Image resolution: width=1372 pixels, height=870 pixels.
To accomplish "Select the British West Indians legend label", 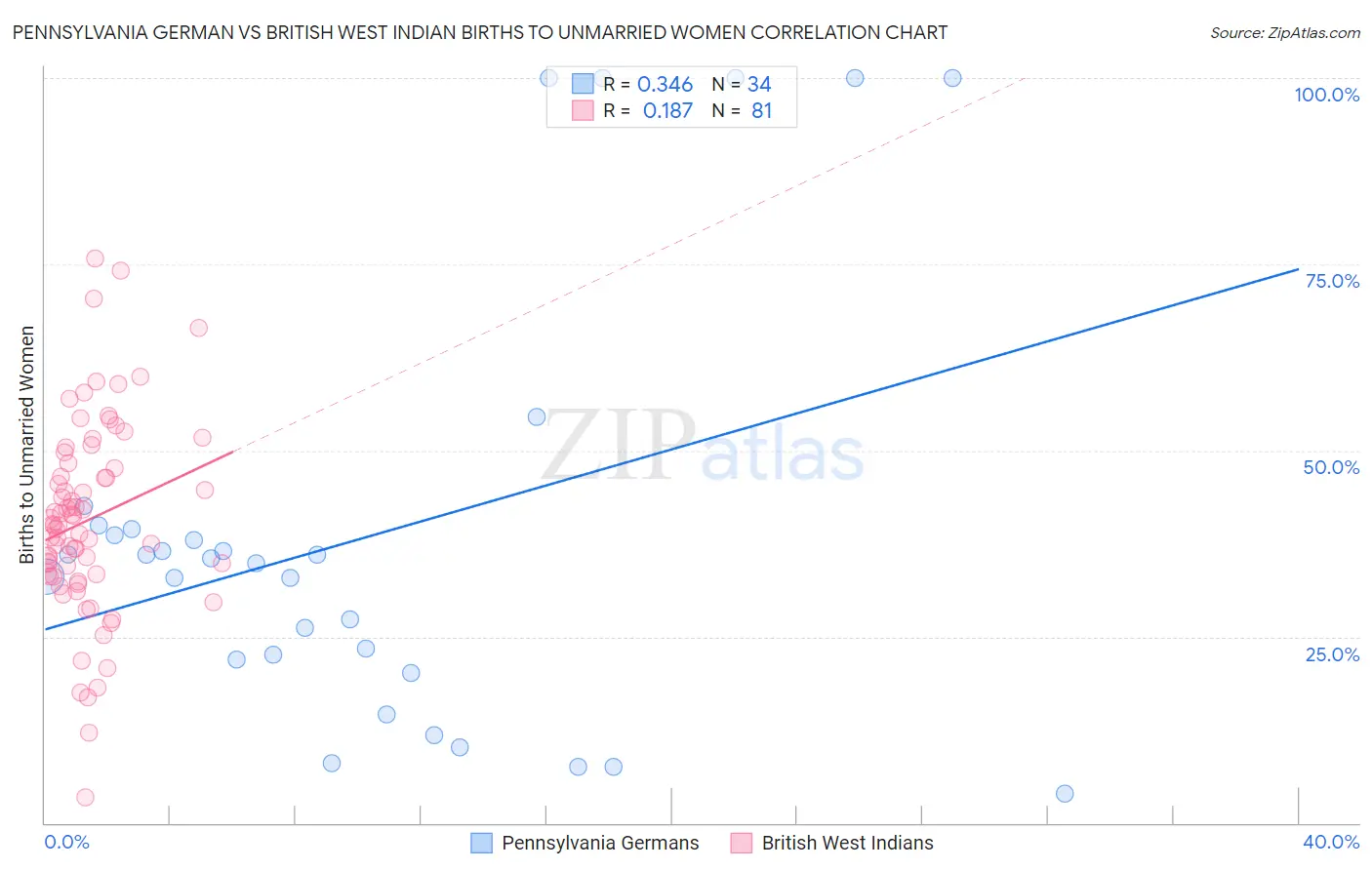I will pyautogui.click(x=847, y=843).
